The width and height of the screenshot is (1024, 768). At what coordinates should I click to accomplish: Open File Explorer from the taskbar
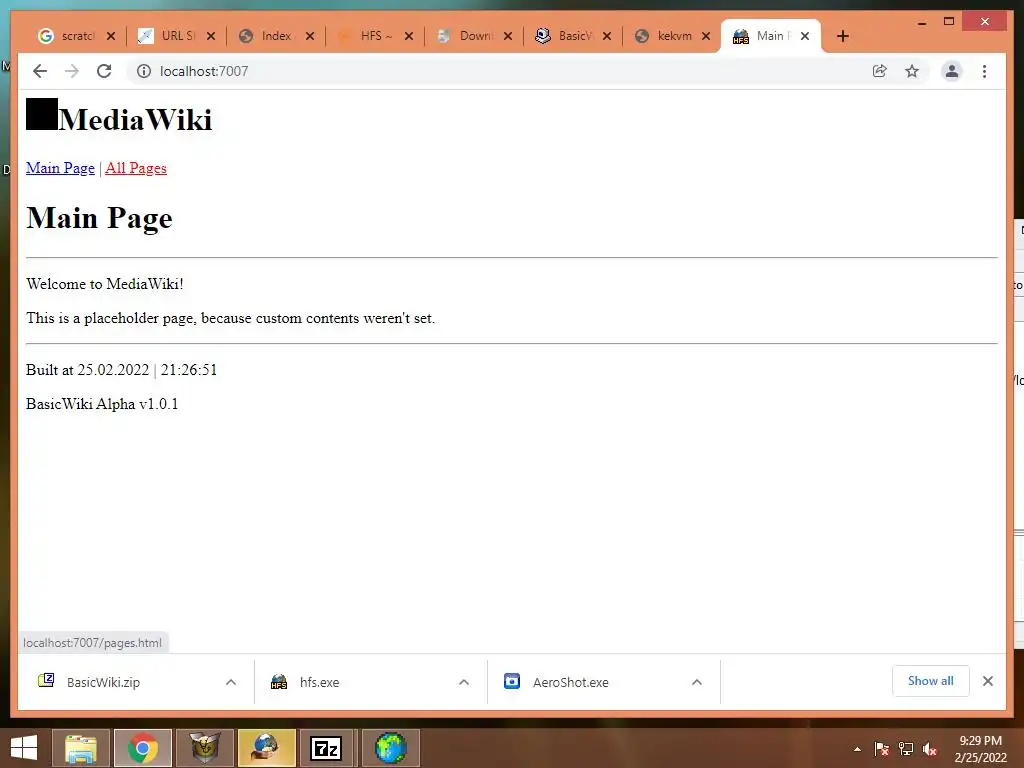[81, 748]
